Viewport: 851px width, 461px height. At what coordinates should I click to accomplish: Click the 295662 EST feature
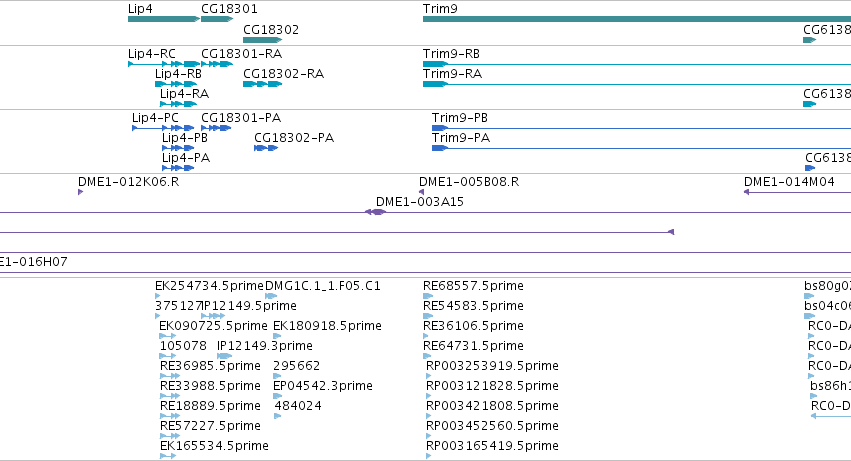coord(277,376)
